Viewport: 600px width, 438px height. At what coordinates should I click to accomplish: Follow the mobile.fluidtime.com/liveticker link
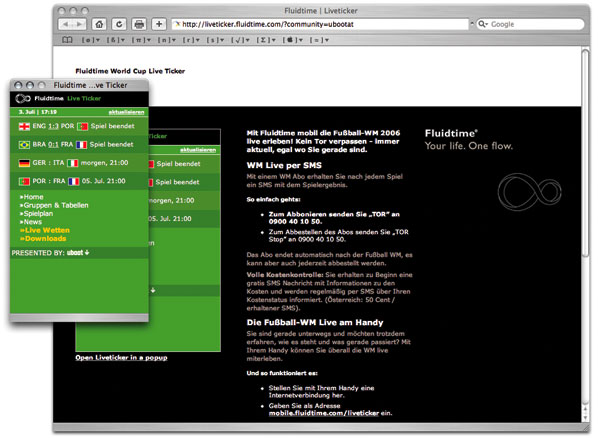pos(324,413)
